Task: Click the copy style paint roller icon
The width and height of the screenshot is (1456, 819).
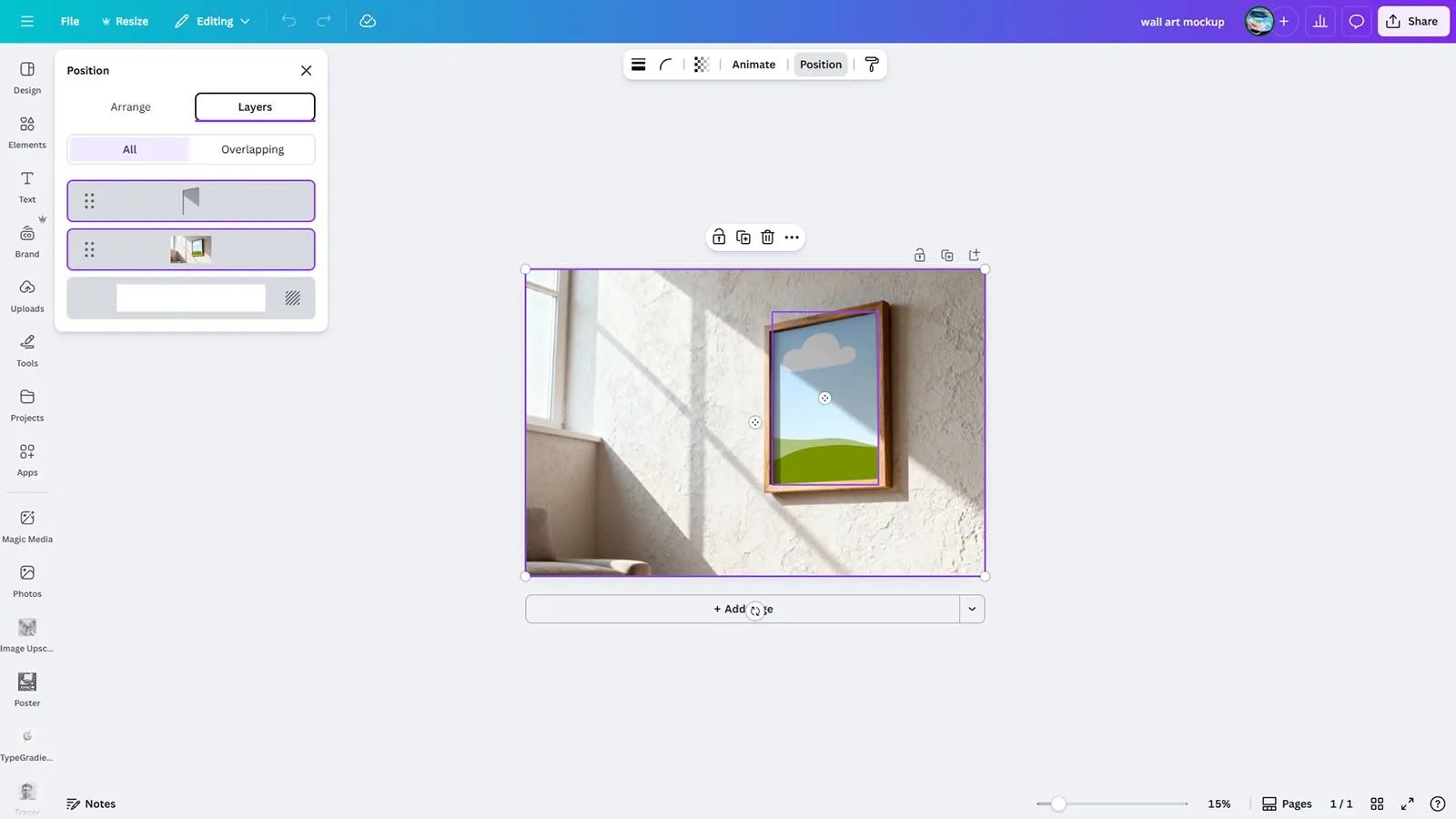Action: coord(872,65)
